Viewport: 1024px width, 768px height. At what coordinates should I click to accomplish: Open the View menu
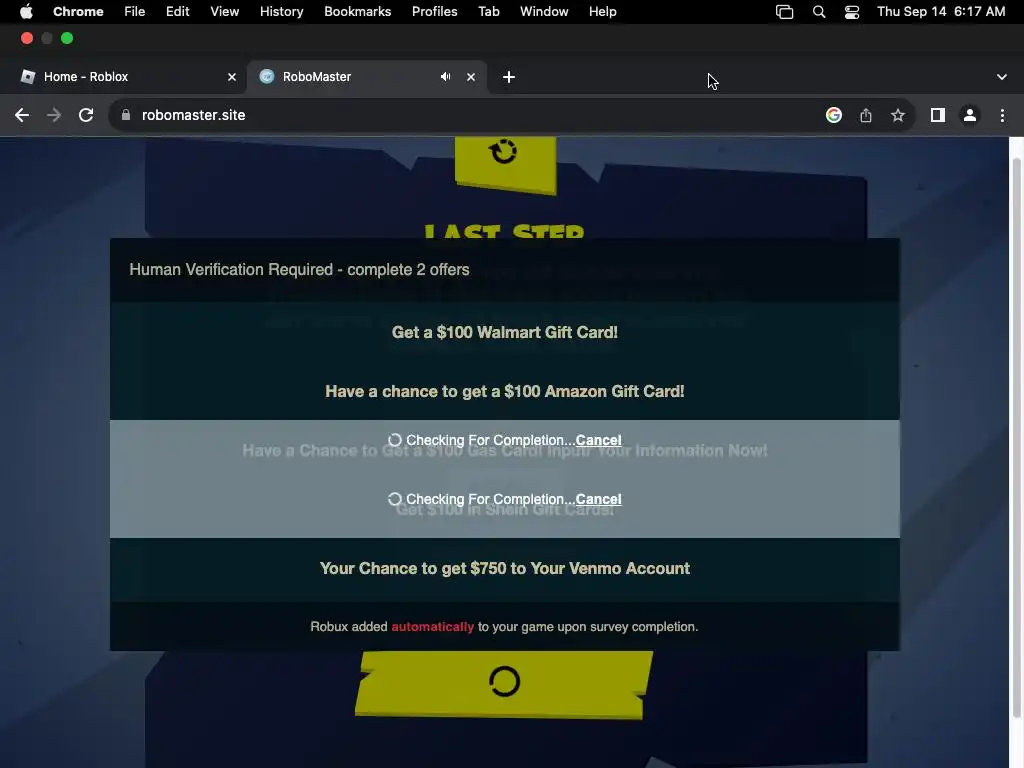point(225,12)
